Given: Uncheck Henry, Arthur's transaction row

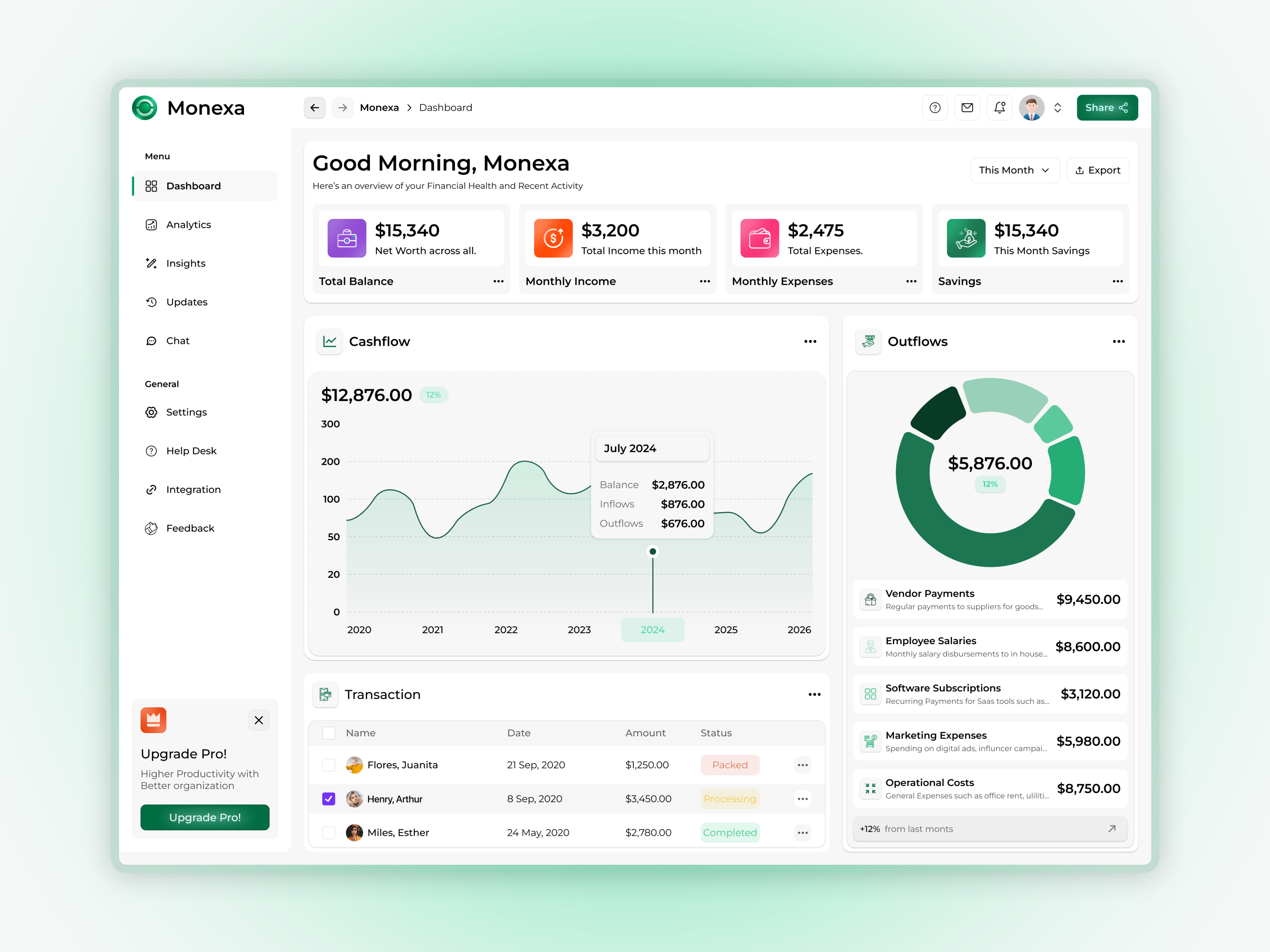Looking at the screenshot, I should (x=328, y=798).
